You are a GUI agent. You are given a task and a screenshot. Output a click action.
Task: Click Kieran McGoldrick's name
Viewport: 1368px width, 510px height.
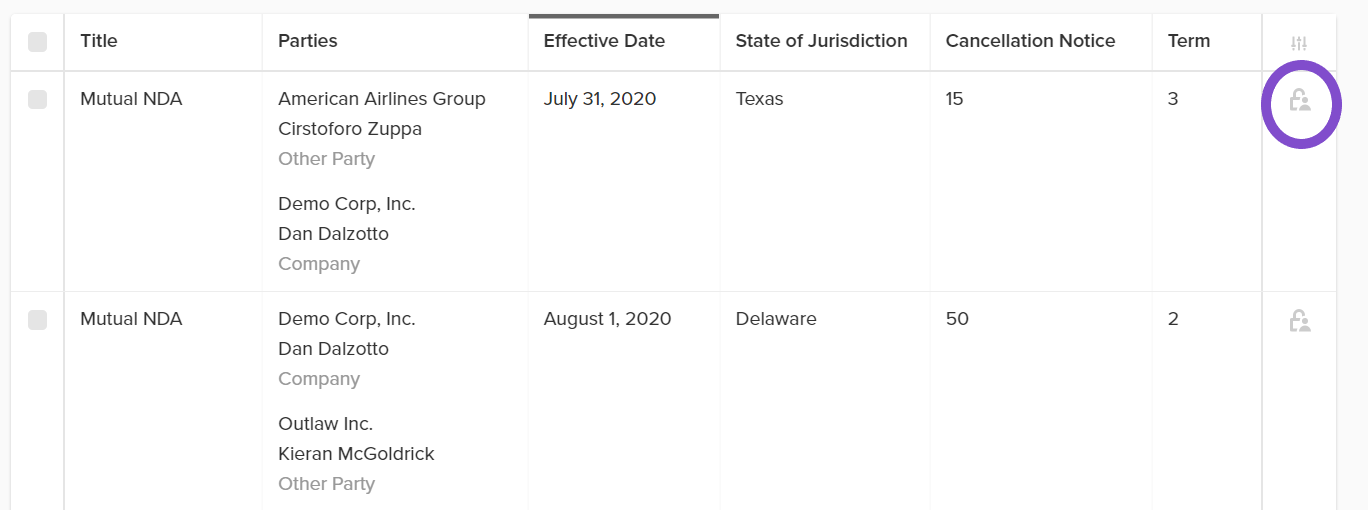pyautogui.click(x=356, y=454)
